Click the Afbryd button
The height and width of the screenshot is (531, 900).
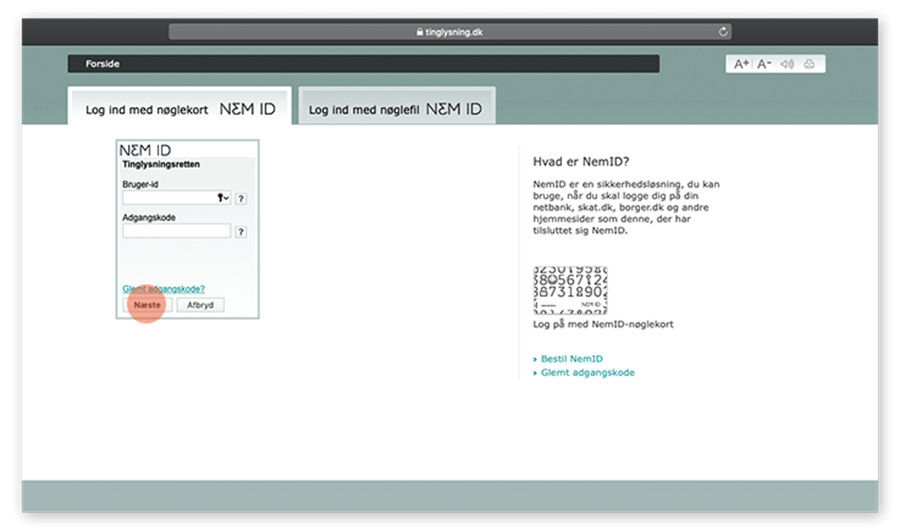point(200,305)
